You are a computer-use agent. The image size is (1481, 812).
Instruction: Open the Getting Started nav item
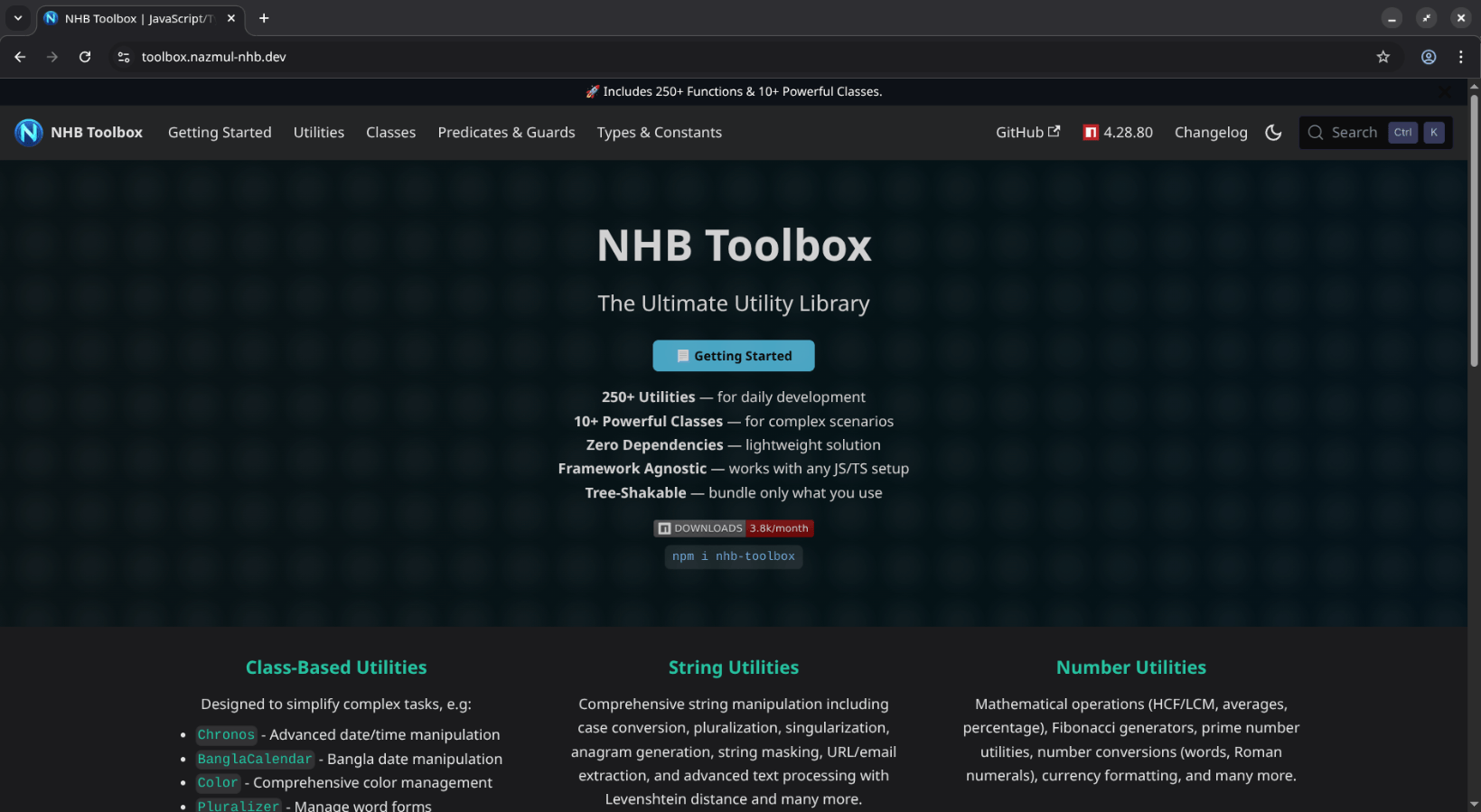[x=220, y=132]
